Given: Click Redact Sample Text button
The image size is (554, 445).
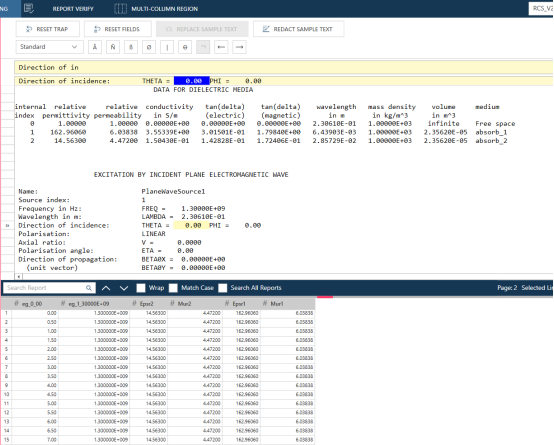Looking at the screenshot, I should pos(299,29).
